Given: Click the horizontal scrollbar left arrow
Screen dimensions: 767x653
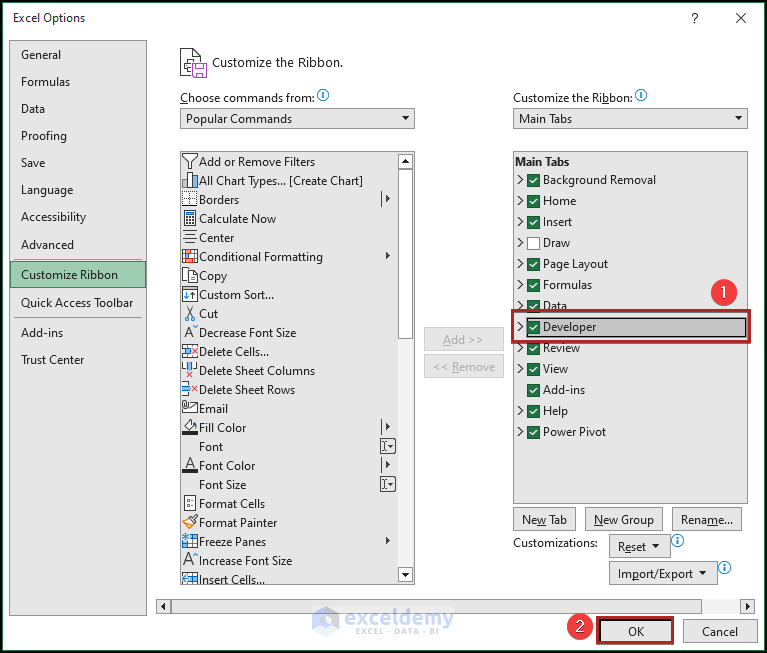Looking at the screenshot, I should point(163,607).
